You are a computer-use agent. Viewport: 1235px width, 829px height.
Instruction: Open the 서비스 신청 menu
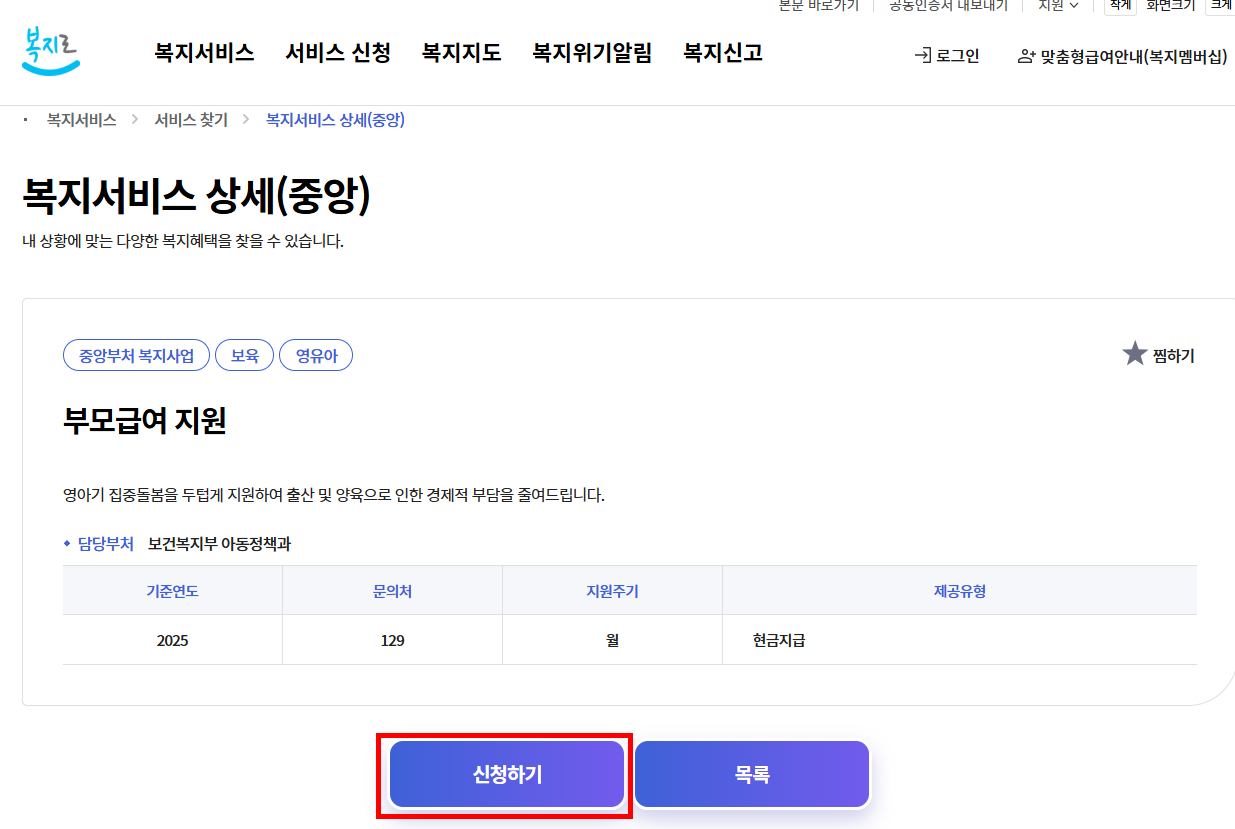pos(338,52)
